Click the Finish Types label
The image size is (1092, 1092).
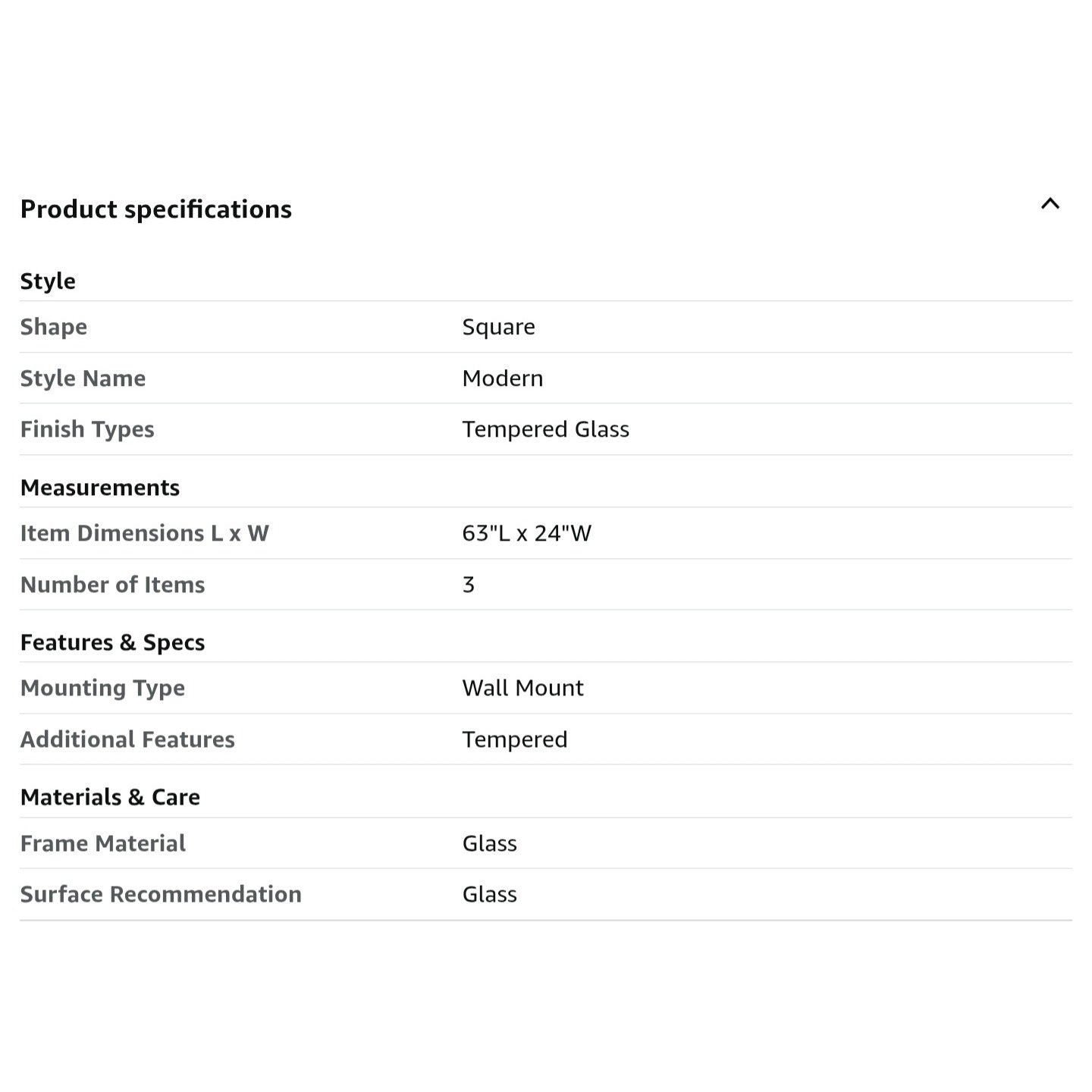pos(87,429)
